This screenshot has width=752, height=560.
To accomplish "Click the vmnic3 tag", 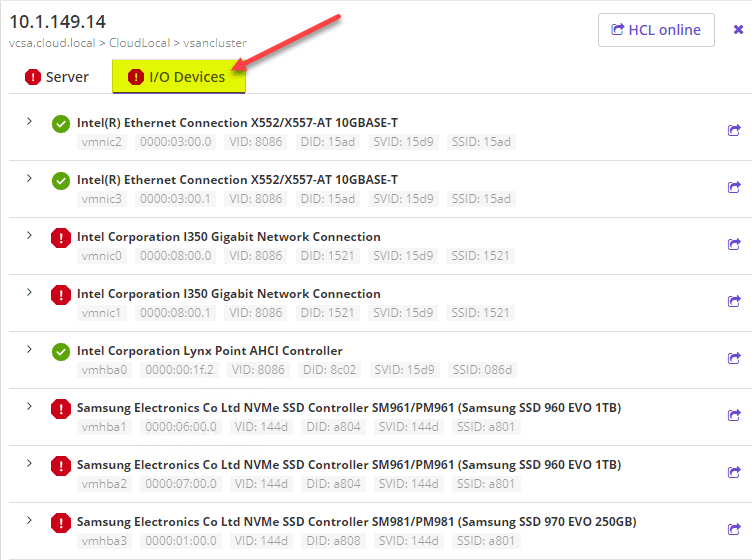I will (102, 199).
